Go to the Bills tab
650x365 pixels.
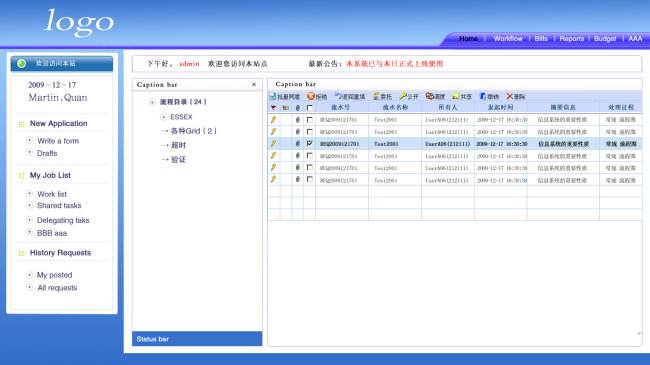click(x=541, y=39)
